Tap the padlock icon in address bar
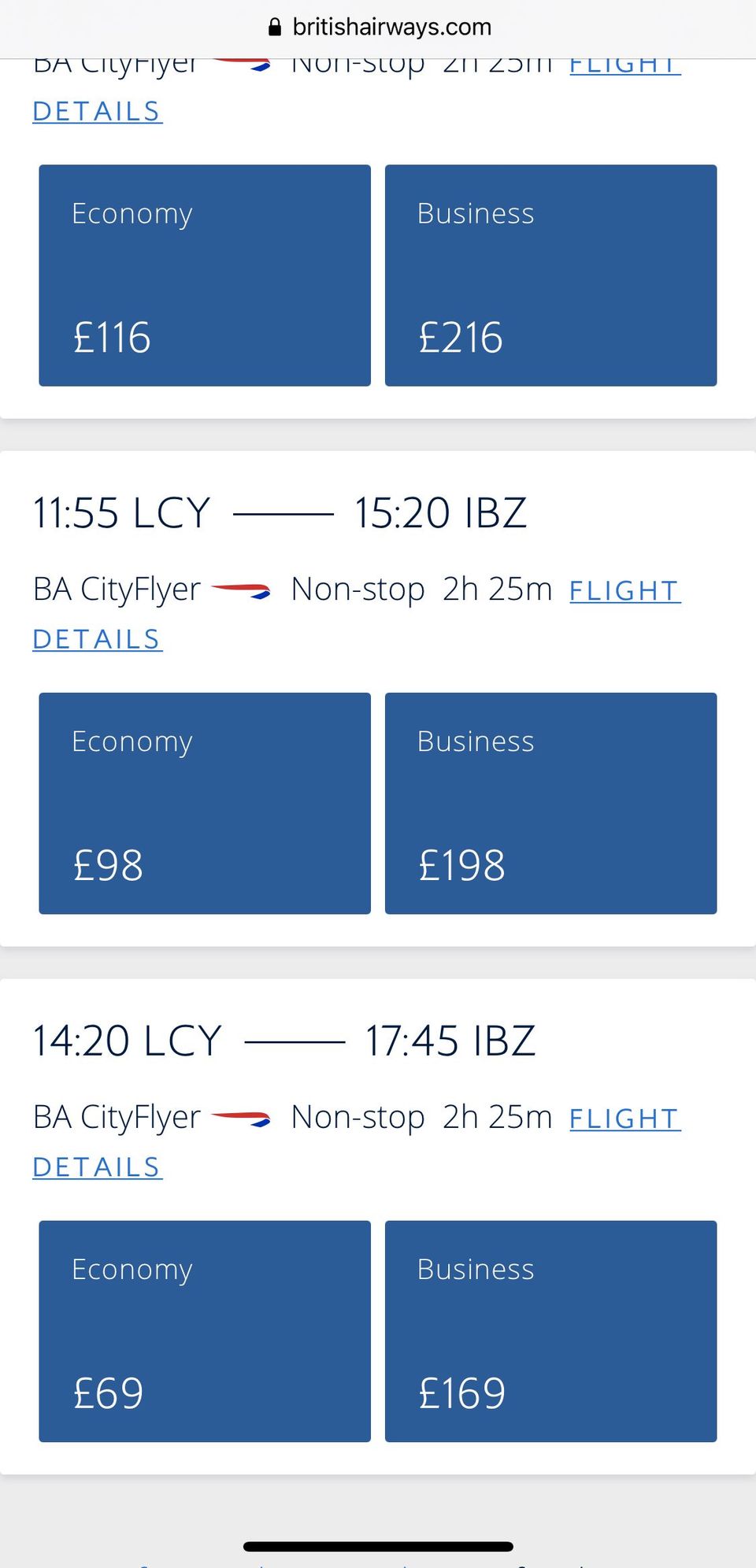The width and height of the screenshot is (756, 1568). point(275,28)
